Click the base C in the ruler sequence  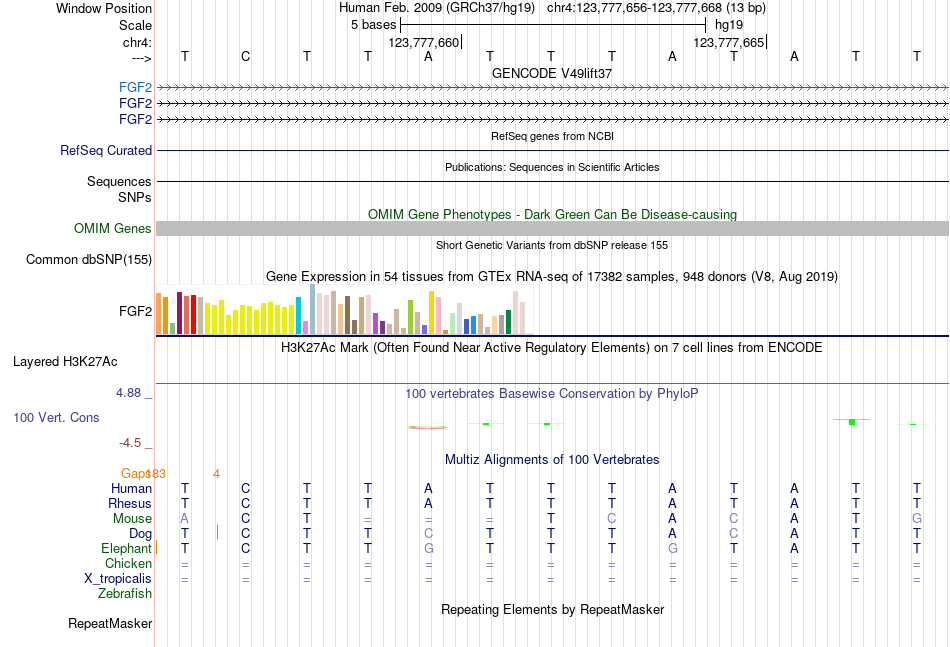(245, 56)
